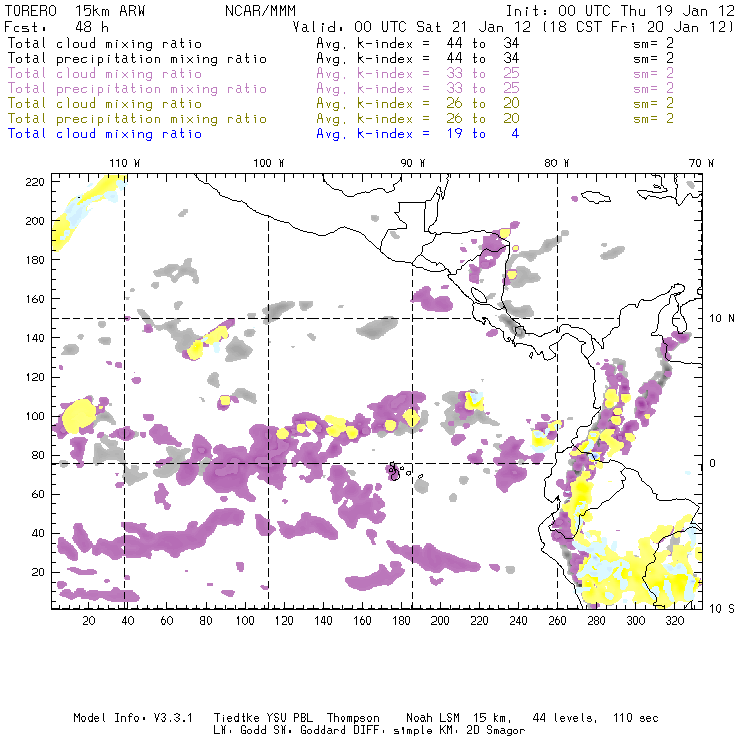Viewport: 740px width, 740px height.
Task: Select olive "Total precipitation mixing ratio" legend label
Action: tap(137, 118)
